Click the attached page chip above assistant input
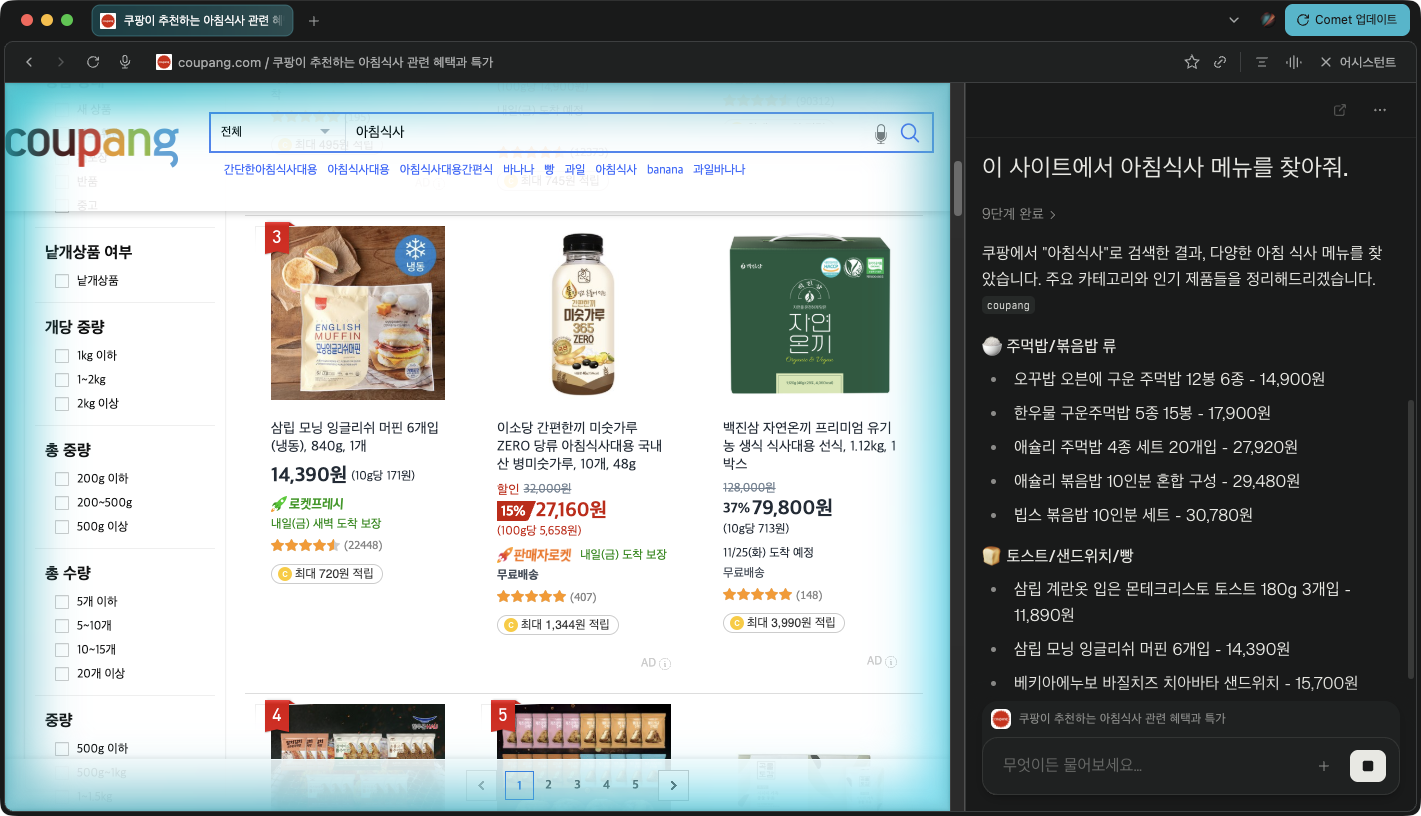 (x=1108, y=719)
